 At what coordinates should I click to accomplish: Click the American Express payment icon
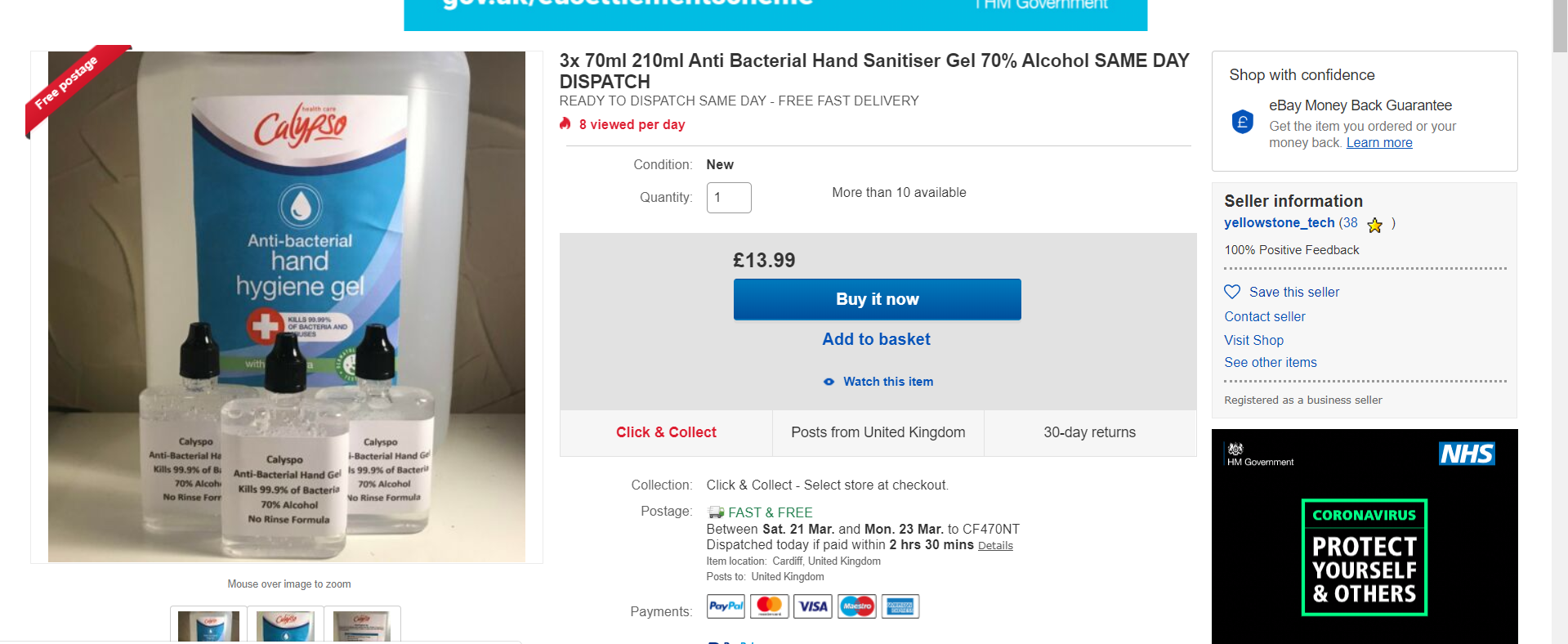pyautogui.click(x=900, y=606)
